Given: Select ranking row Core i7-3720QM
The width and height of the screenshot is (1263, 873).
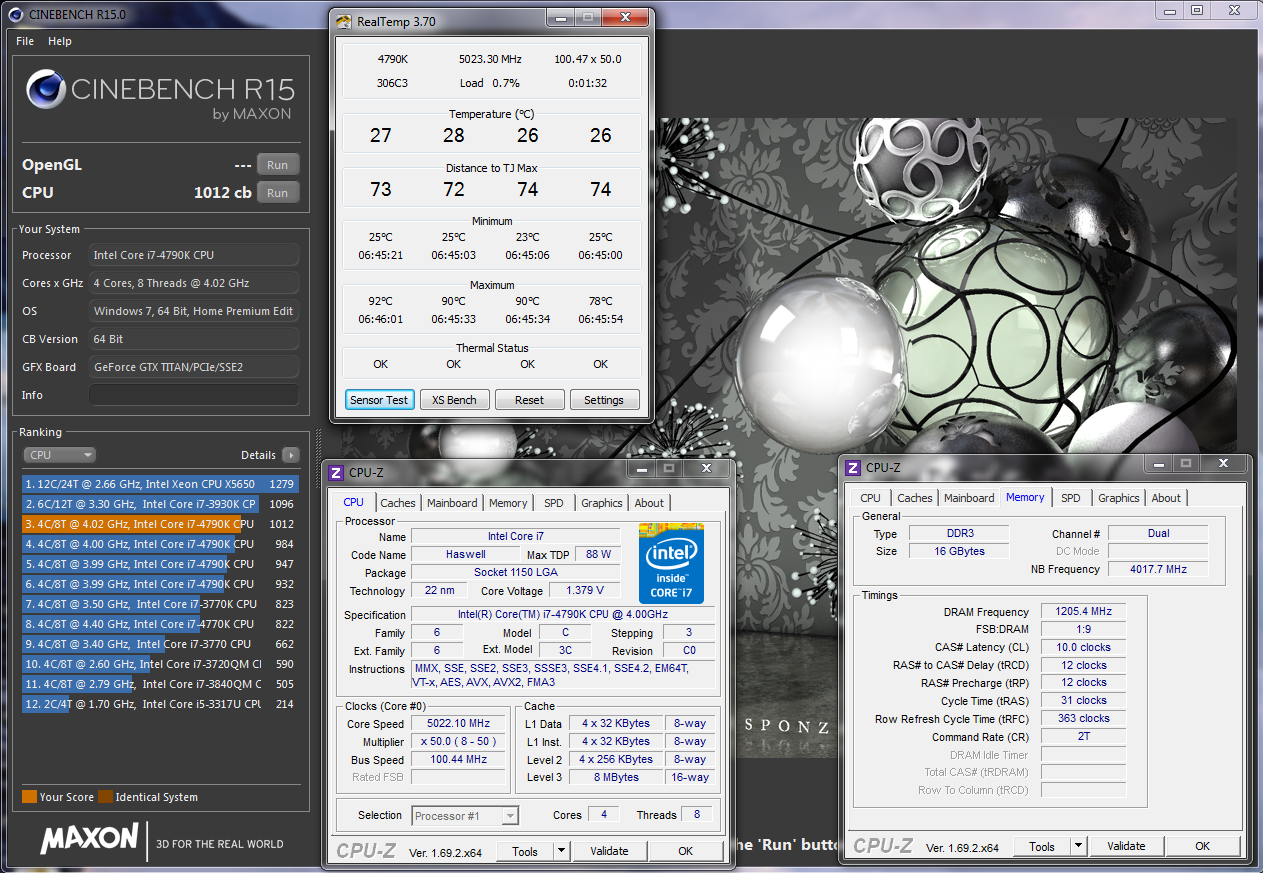Looking at the screenshot, I should point(160,664).
